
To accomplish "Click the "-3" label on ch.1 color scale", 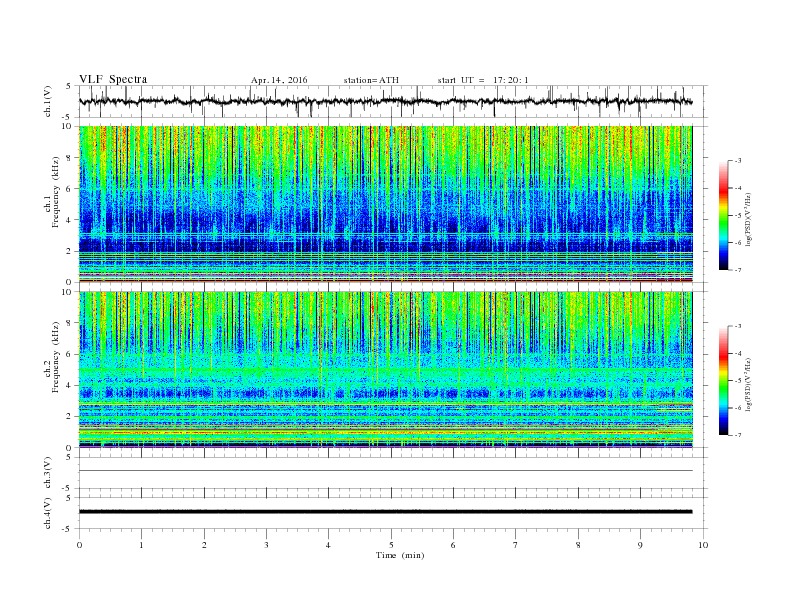I will (738, 161).
